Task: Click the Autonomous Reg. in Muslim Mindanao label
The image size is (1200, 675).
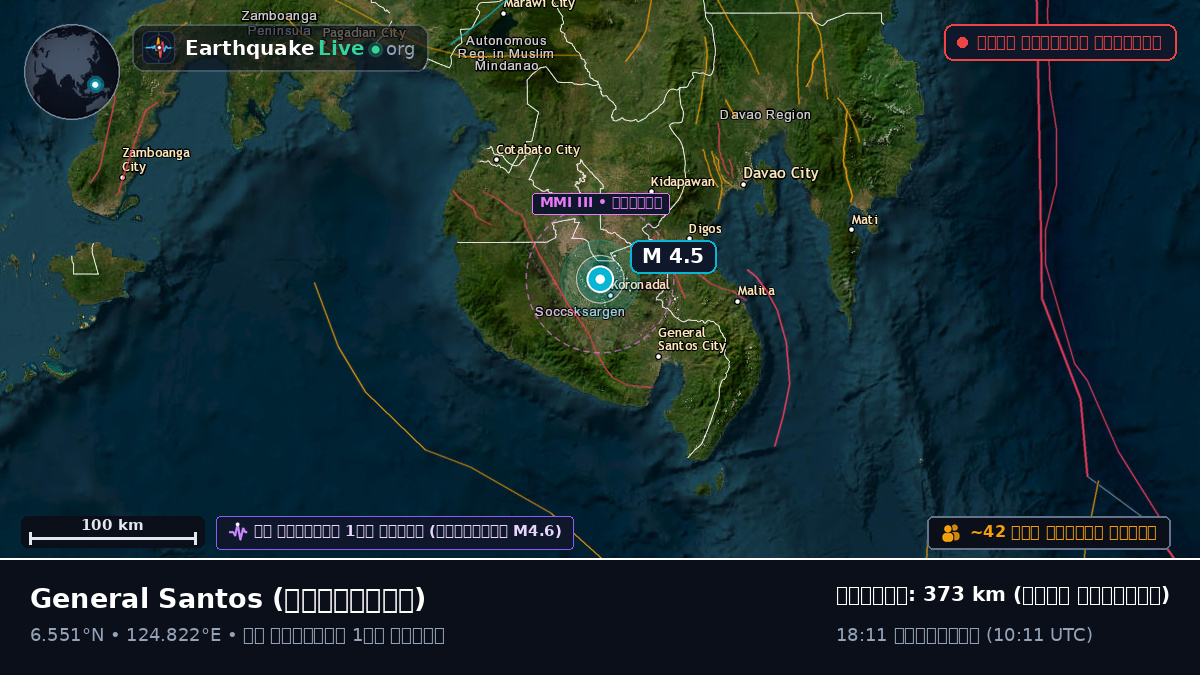Action: [x=506, y=53]
